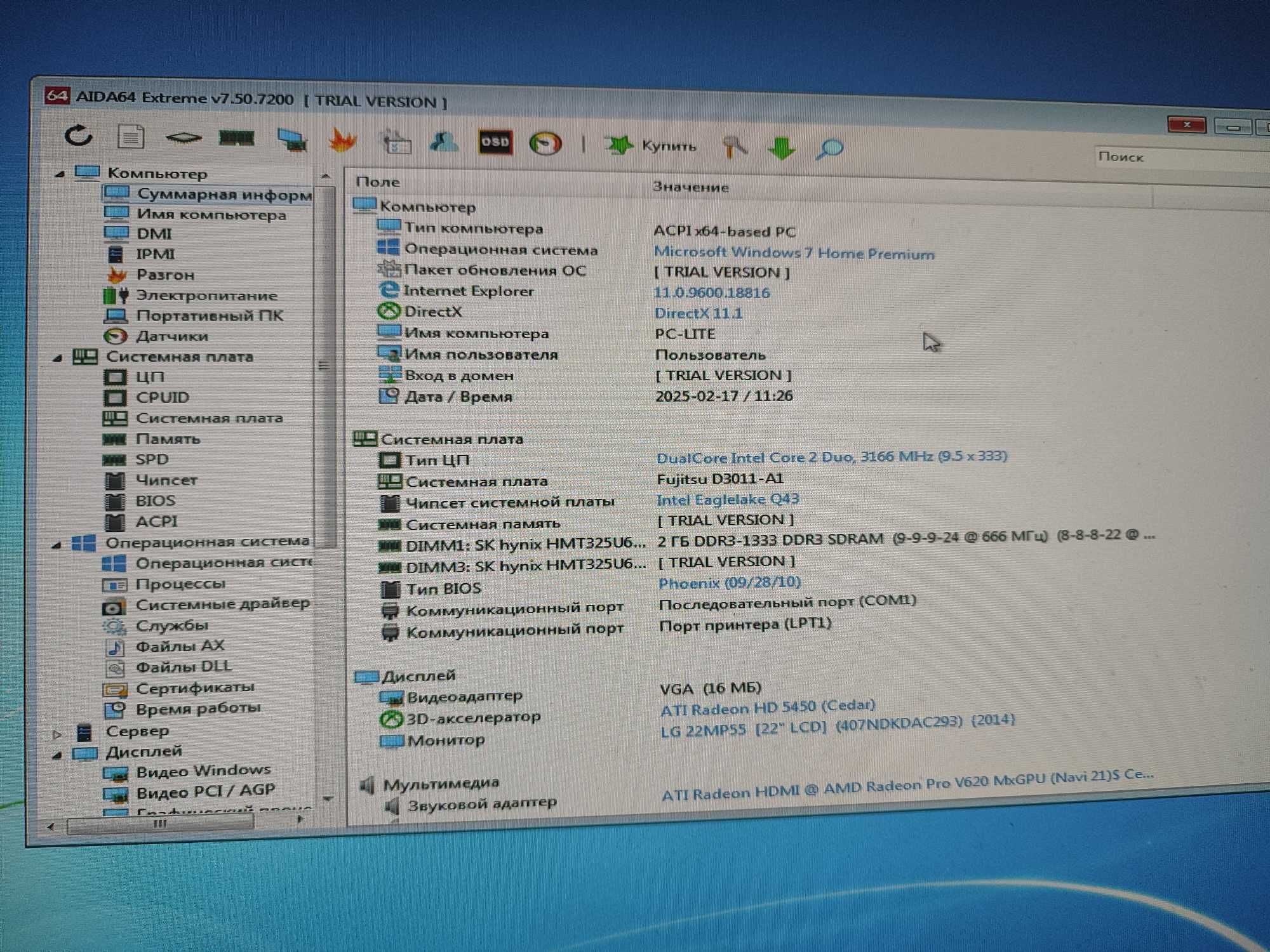Screen dimensions: 1270x952
Task: Open ATI Radeon HDMI audio link
Action: [x=908, y=784]
